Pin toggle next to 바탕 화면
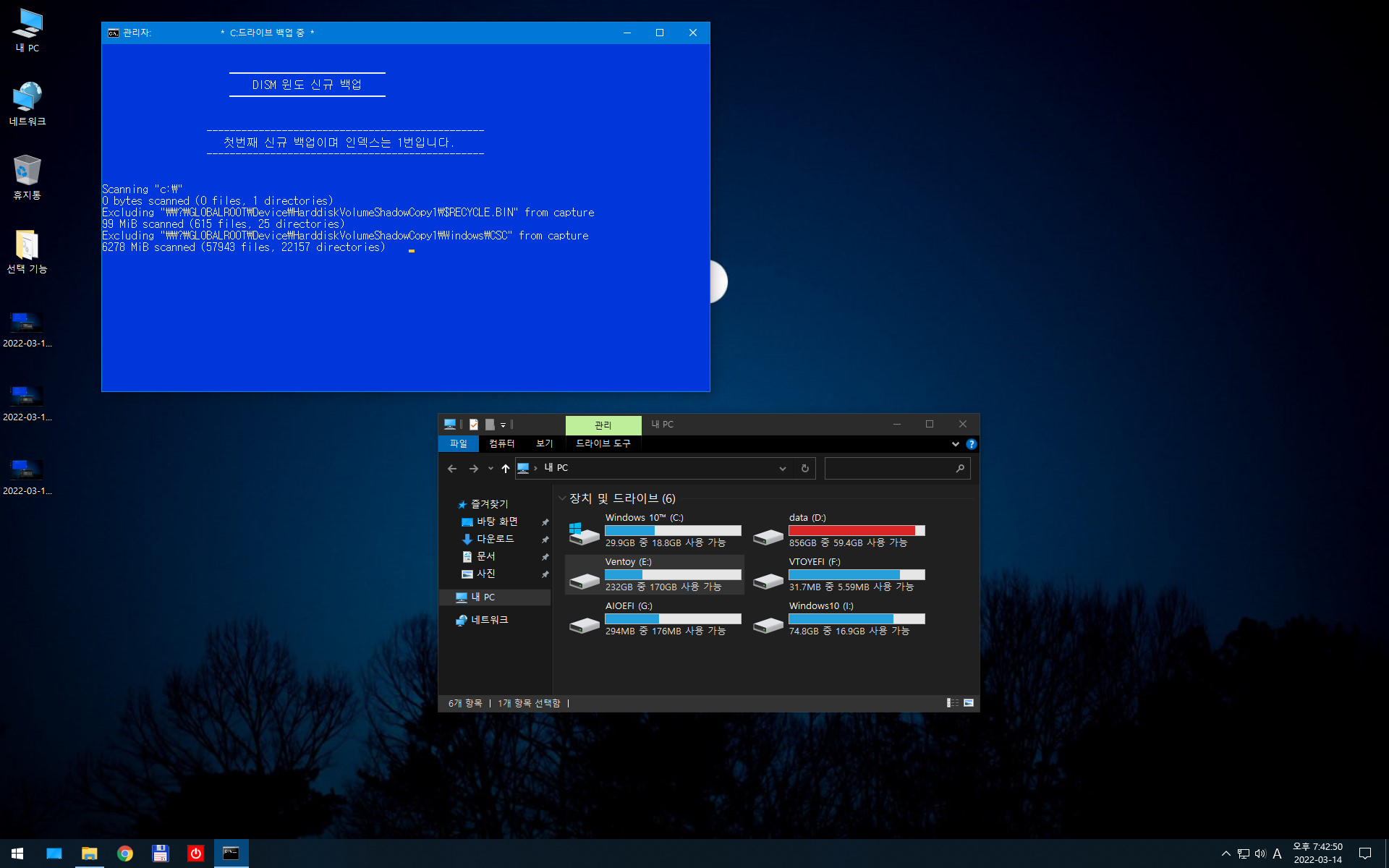 tap(545, 522)
